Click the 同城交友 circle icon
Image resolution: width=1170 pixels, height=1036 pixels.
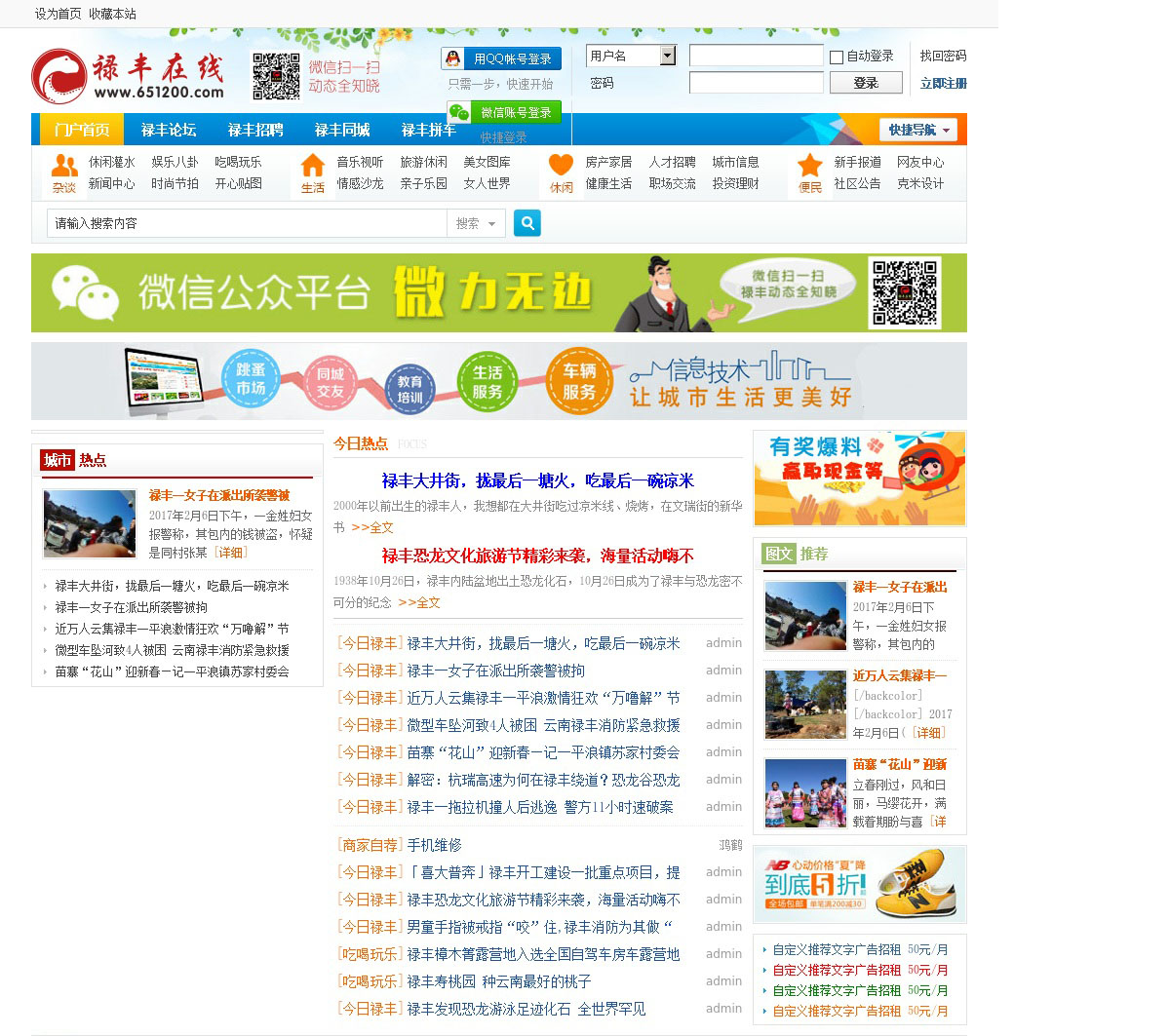pyautogui.click(x=331, y=383)
